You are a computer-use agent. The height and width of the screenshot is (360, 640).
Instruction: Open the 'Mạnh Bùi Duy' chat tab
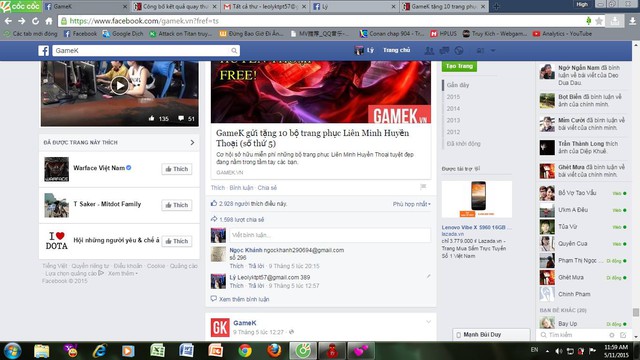pyautogui.click(x=491, y=335)
